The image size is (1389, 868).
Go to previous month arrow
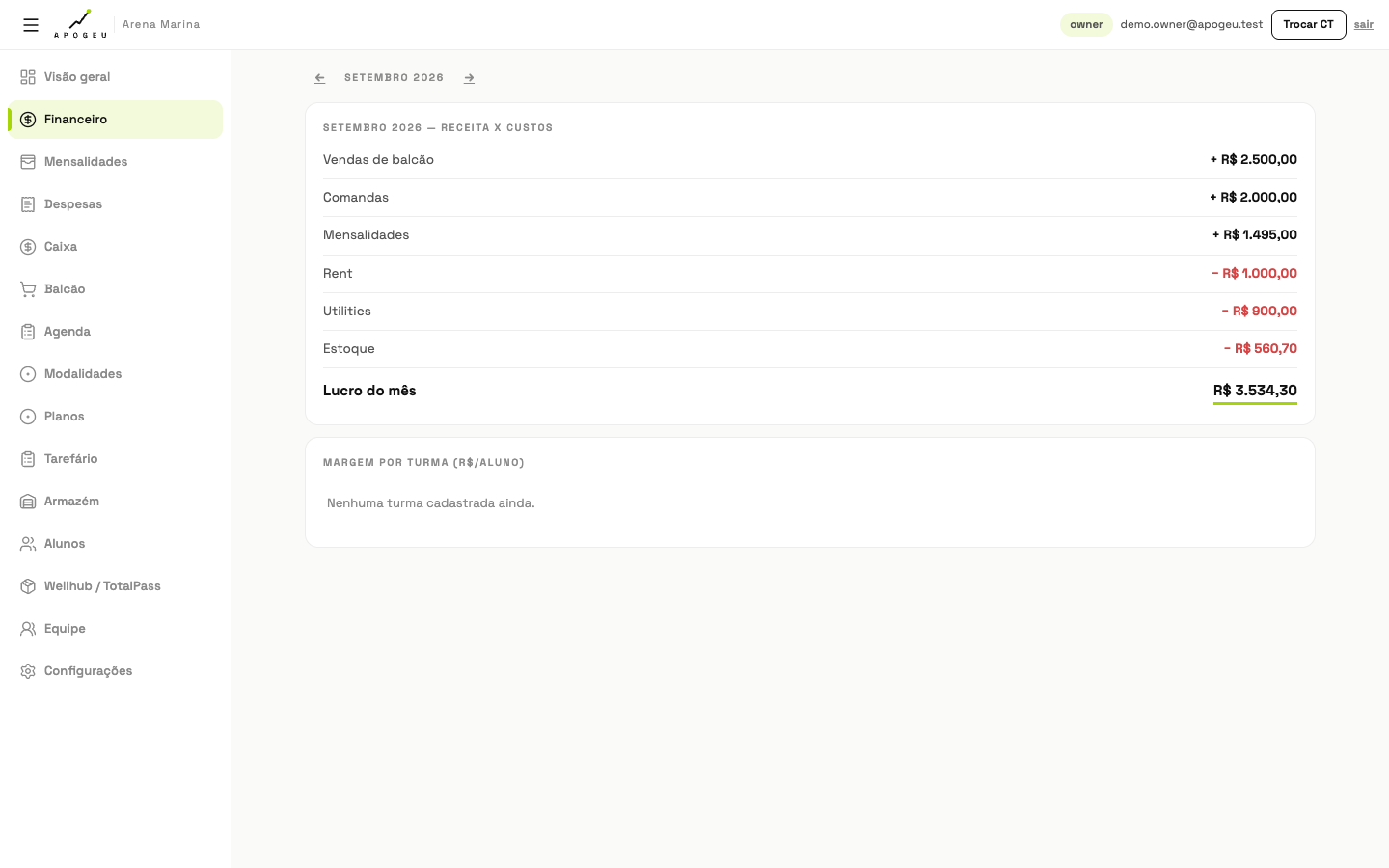[x=320, y=78]
